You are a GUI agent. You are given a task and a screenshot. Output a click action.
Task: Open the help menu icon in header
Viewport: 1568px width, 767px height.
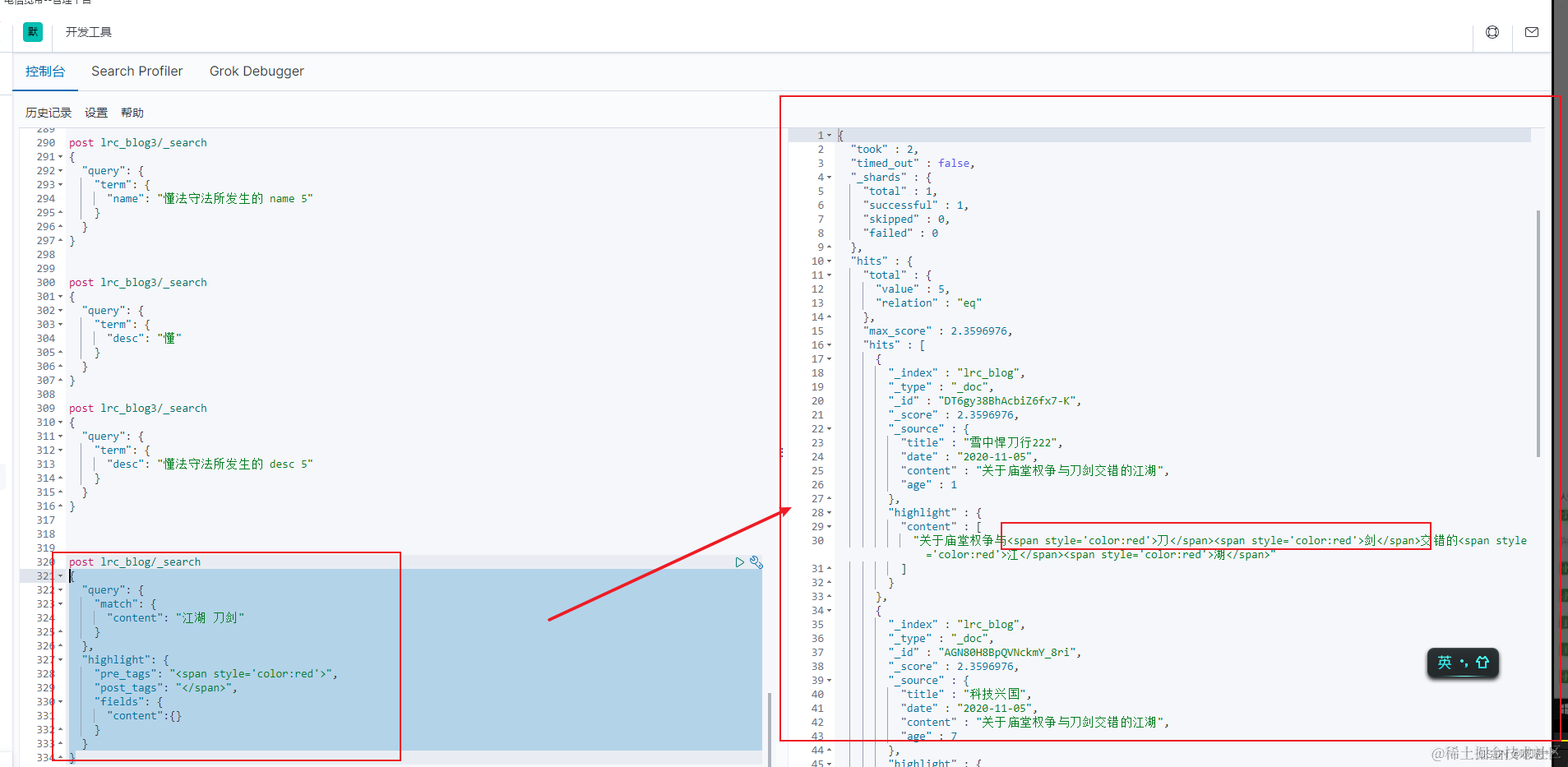(1492, 32)
